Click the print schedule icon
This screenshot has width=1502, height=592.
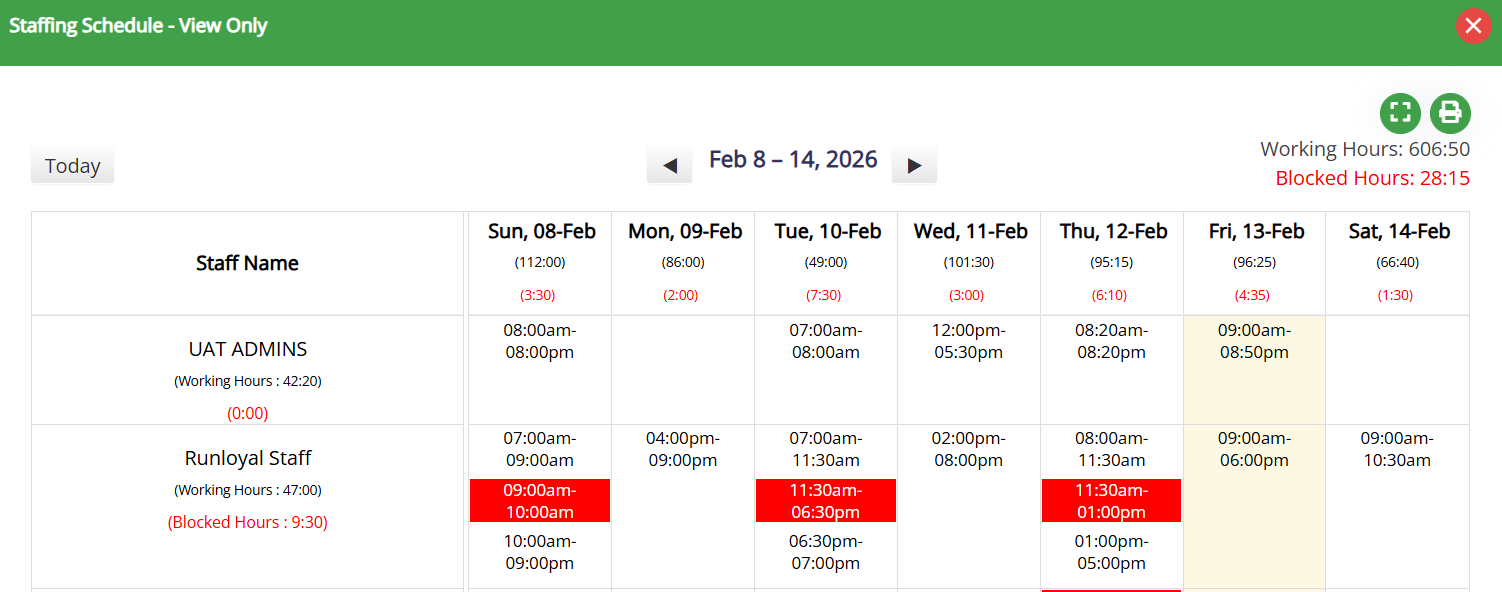coord(1450,113)
